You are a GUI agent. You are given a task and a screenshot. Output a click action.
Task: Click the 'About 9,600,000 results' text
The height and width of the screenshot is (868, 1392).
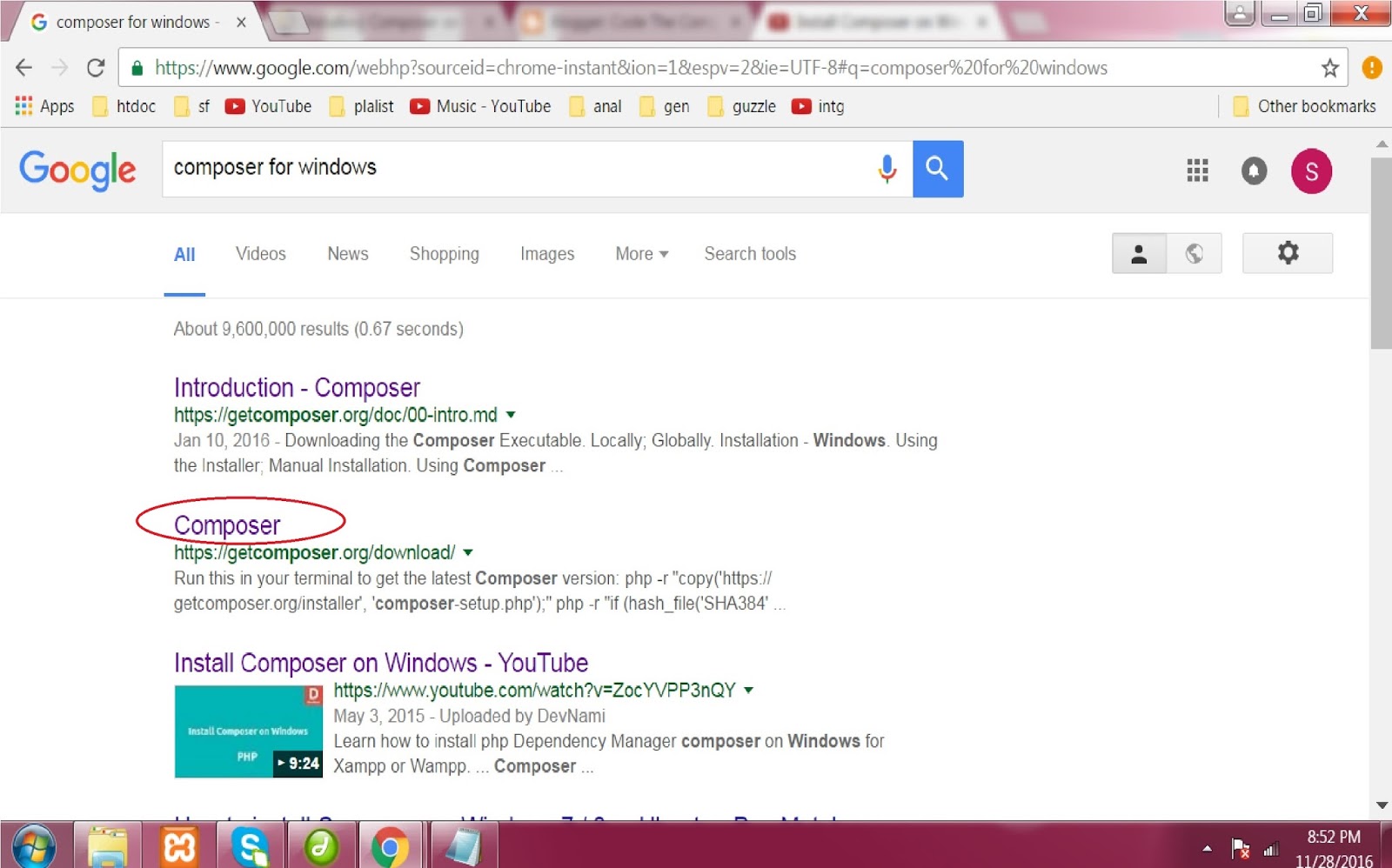pos(318,329)
